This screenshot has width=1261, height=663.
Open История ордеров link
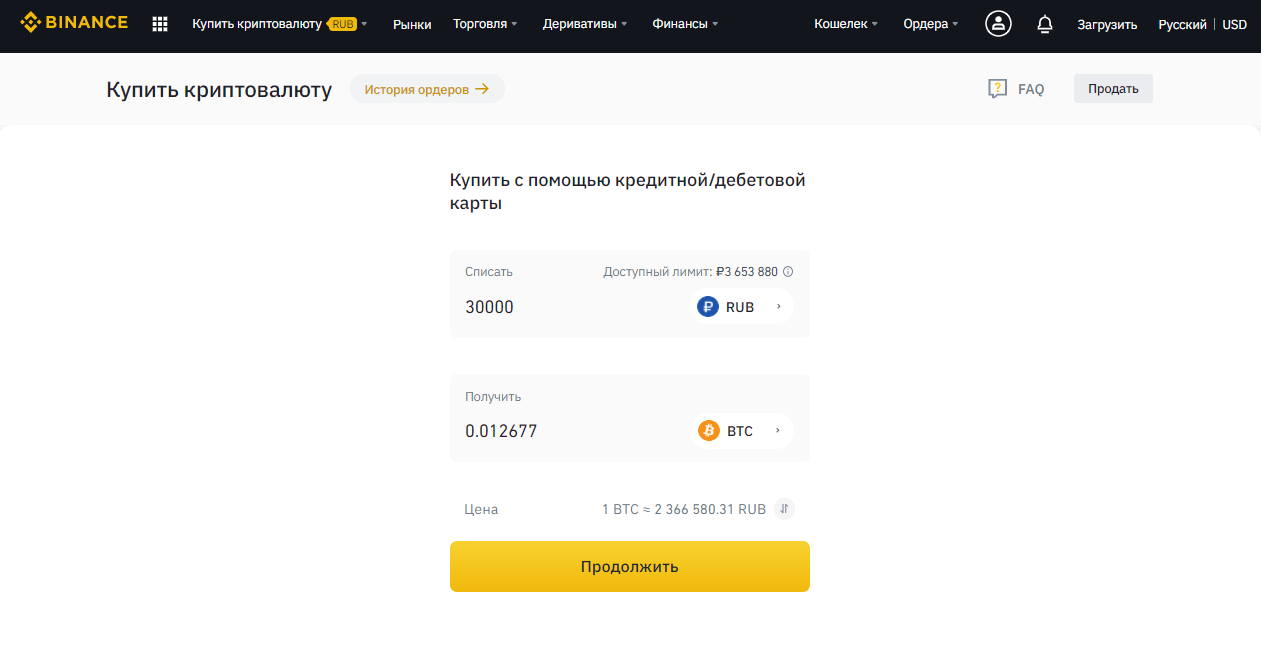coord(427,89)
